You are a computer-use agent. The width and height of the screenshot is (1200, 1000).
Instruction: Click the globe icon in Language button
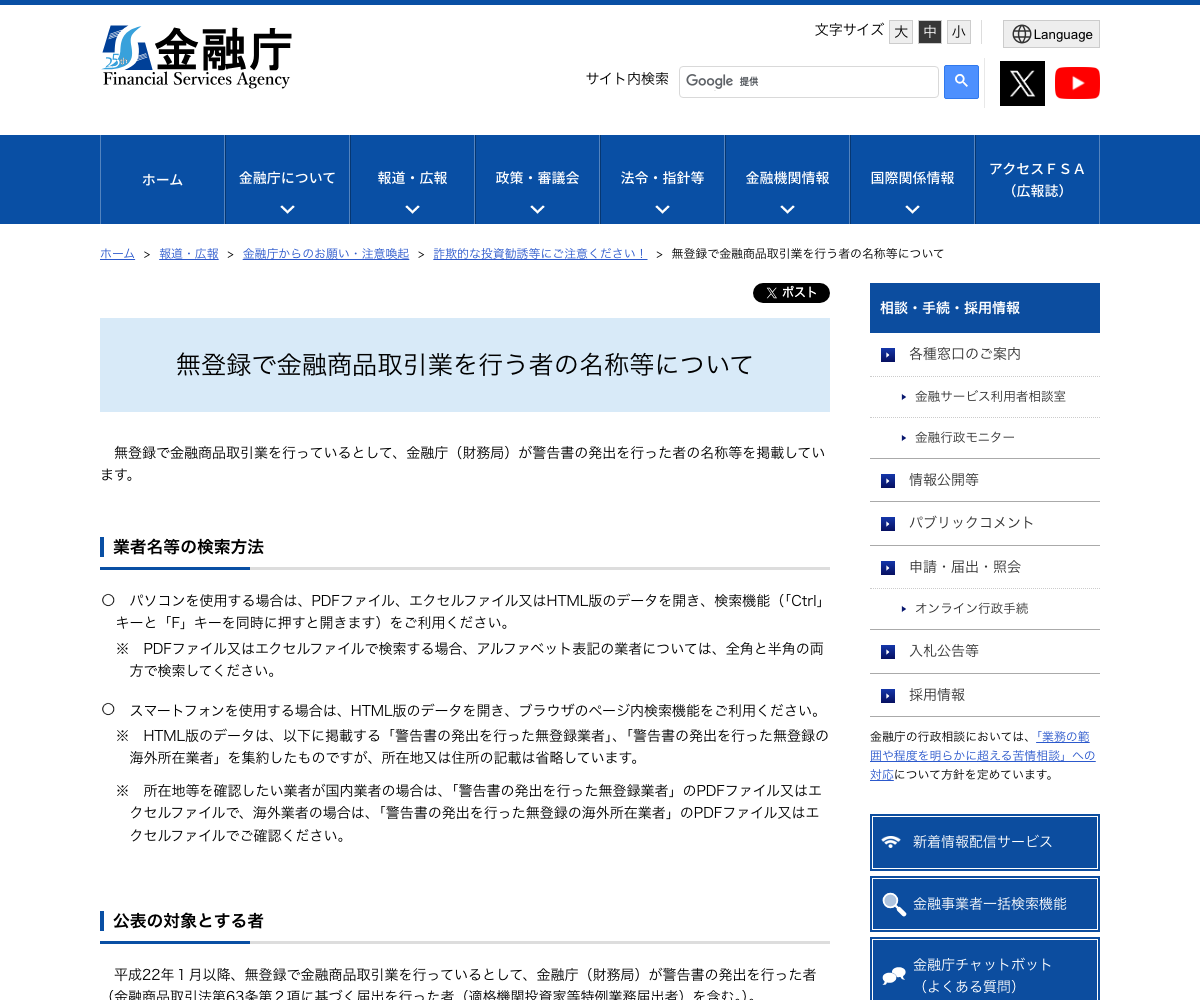(x=1021, y=34)
